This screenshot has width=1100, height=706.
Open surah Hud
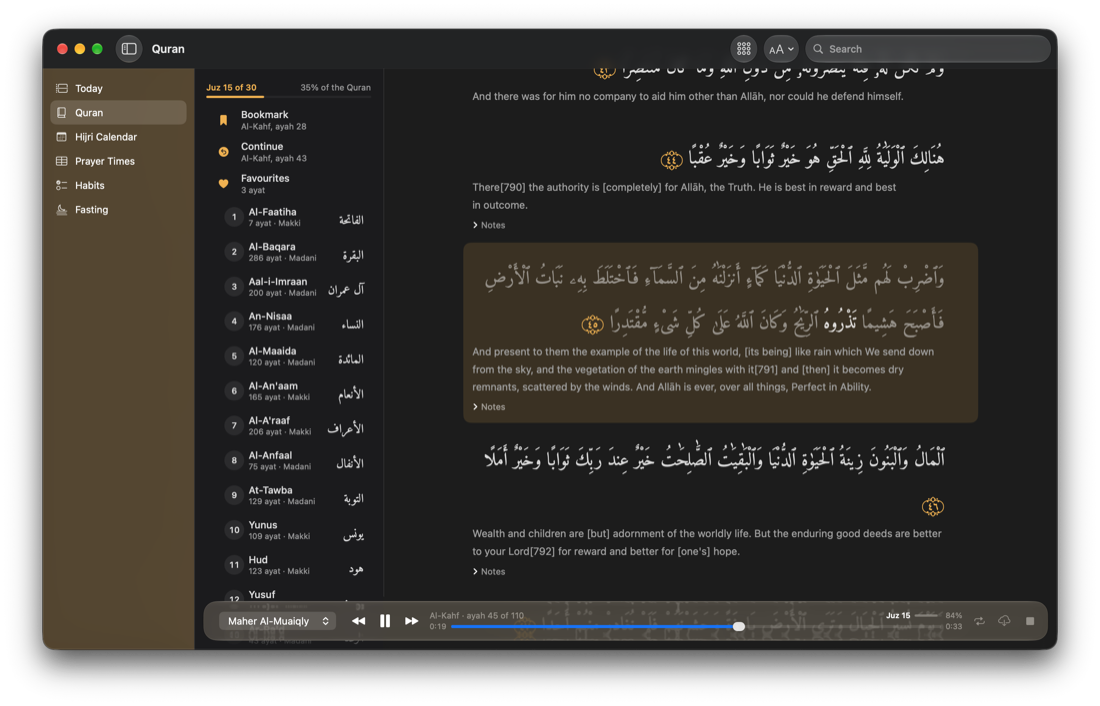click(293, 565)
